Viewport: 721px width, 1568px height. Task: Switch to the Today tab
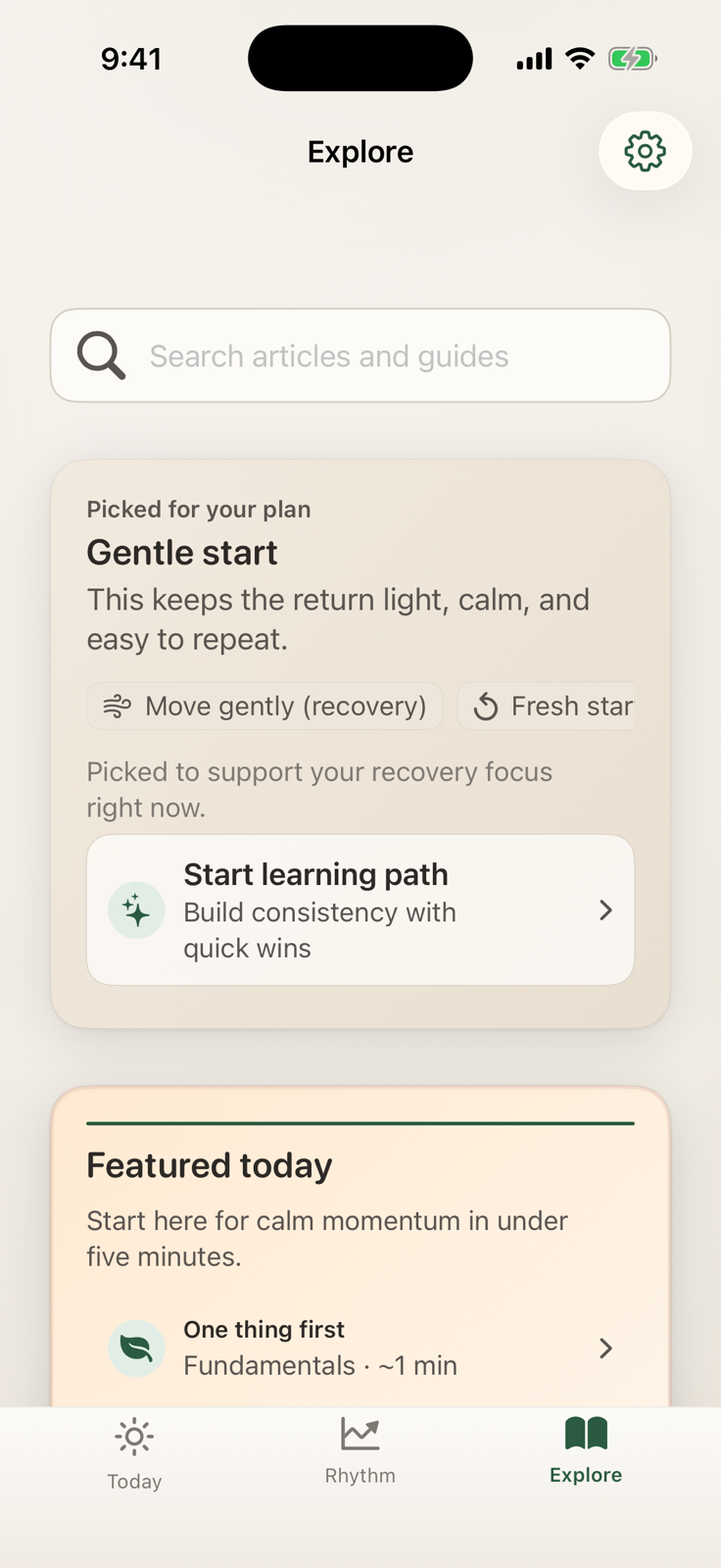[134, 1452]
